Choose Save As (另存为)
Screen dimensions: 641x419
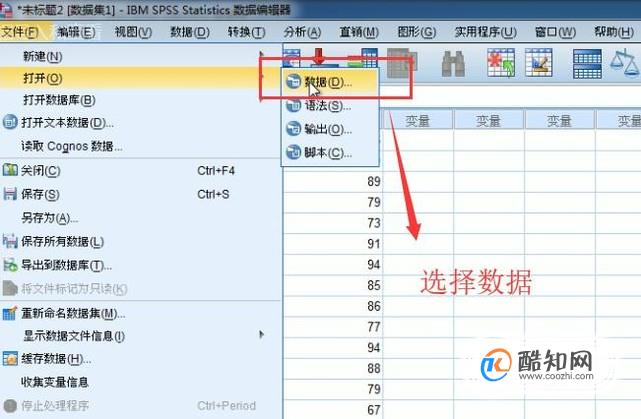tap(141, 218)
